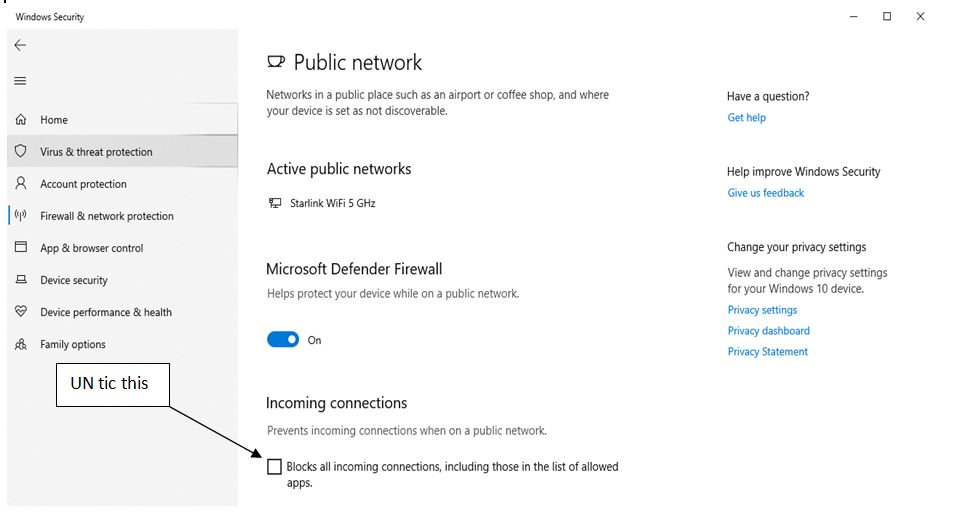Open Firewall & network protection section
This screenshot has width=953, height=514.
click(107, 216)
